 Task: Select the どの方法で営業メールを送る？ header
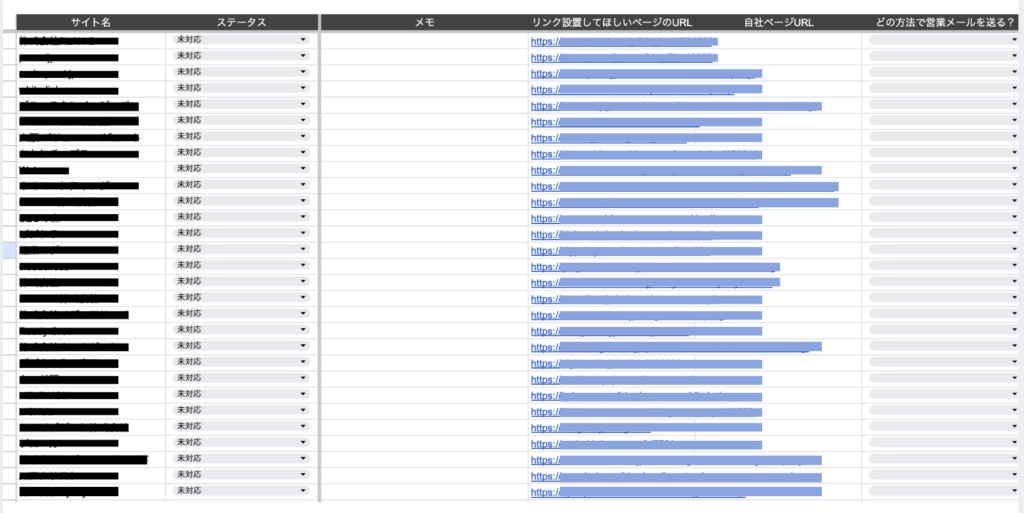(944, 22)
